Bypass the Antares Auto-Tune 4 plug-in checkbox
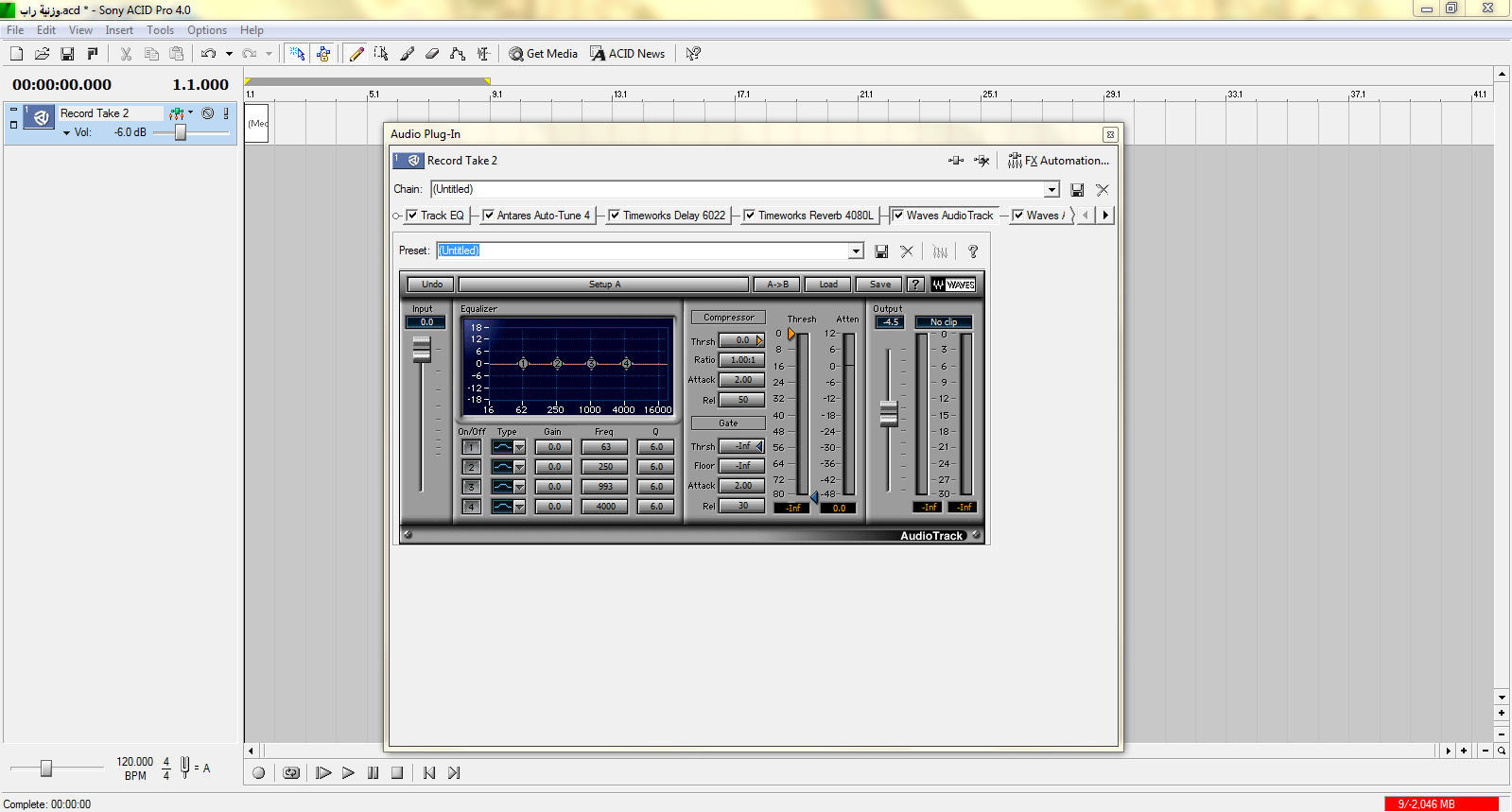Image resolution: width=1512 pixels, height=812 pixels. coord(488,216)
